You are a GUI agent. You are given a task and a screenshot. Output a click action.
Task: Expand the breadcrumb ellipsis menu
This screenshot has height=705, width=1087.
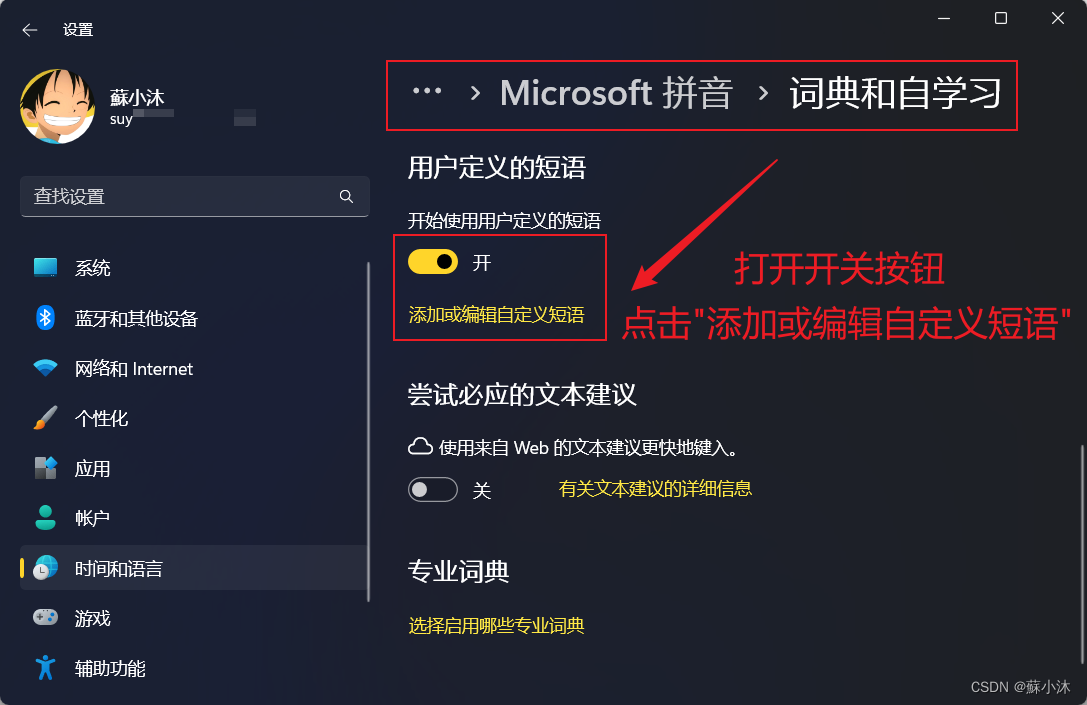(427, 91)
